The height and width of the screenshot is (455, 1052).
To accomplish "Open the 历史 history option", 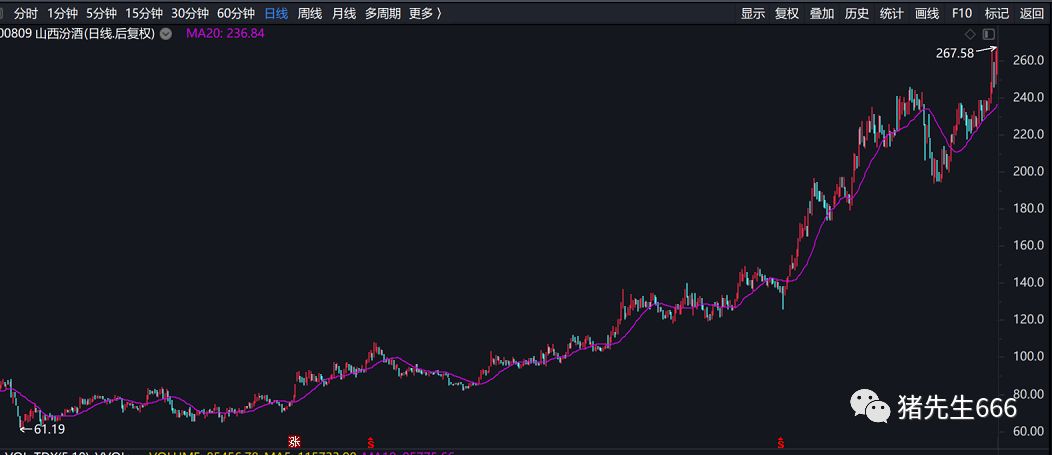I will 857,13.
